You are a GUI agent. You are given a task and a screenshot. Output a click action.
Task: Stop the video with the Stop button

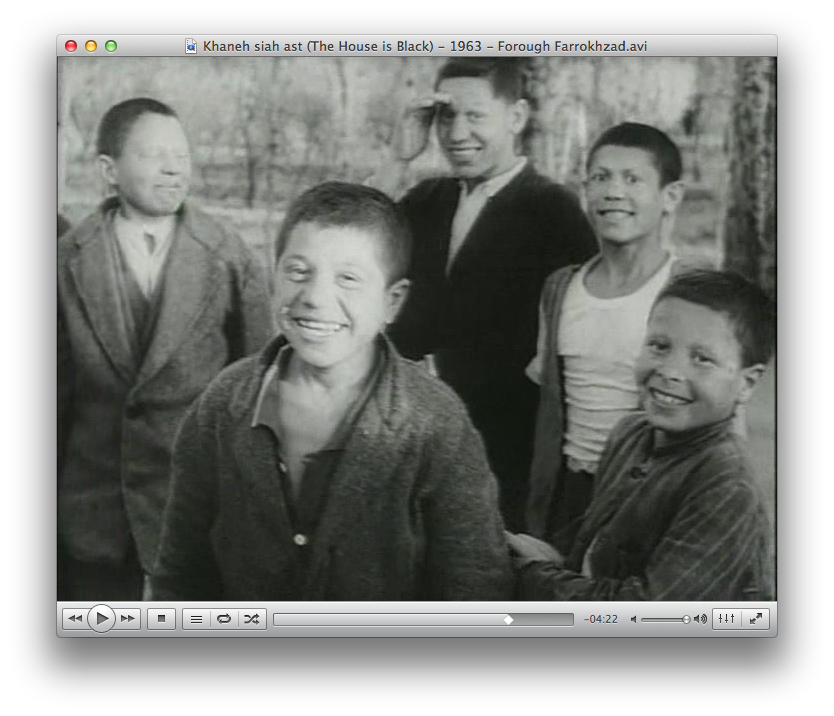(x=162, y=619)
